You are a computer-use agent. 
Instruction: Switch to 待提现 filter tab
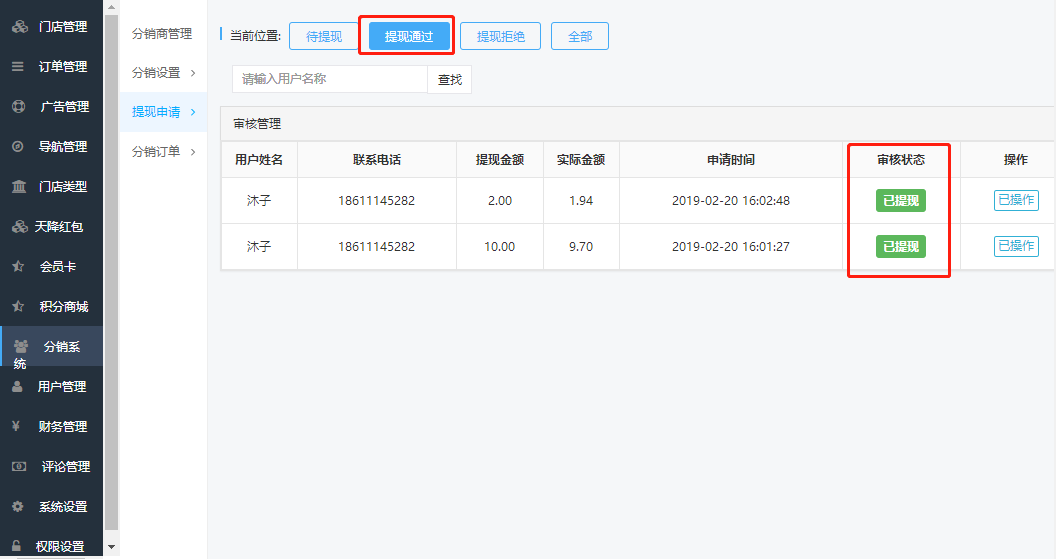coord(324,36)
